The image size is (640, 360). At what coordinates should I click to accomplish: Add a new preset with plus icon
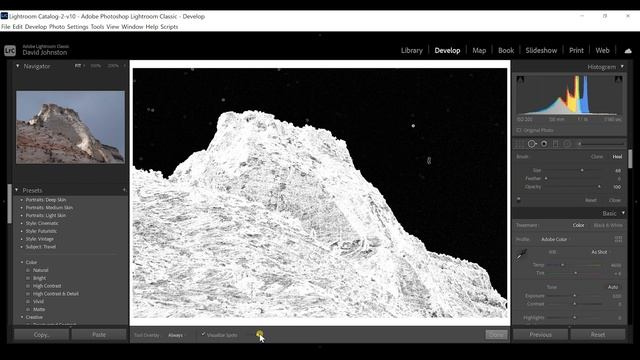tap(124, 190)
